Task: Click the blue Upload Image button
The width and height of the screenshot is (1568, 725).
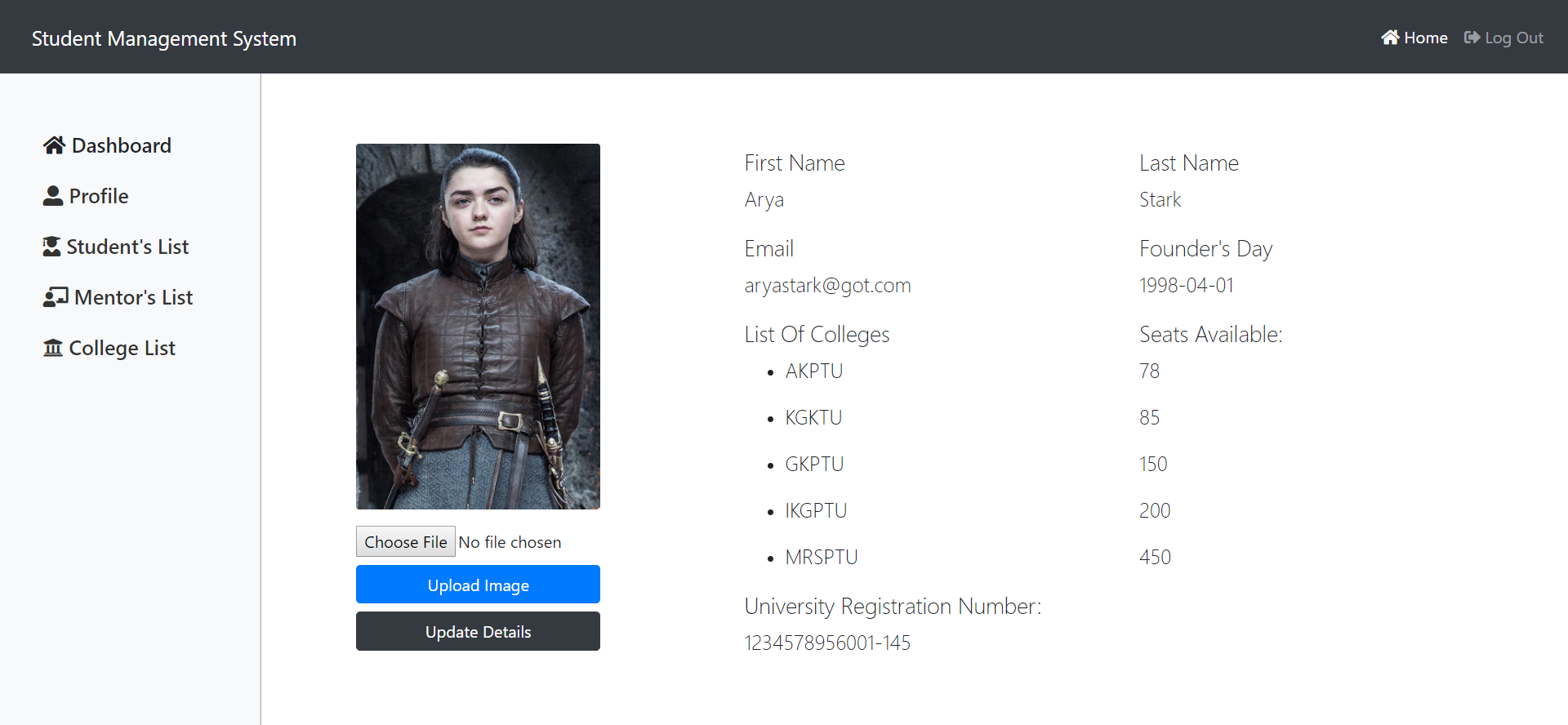Action: (x=478, y=585)
